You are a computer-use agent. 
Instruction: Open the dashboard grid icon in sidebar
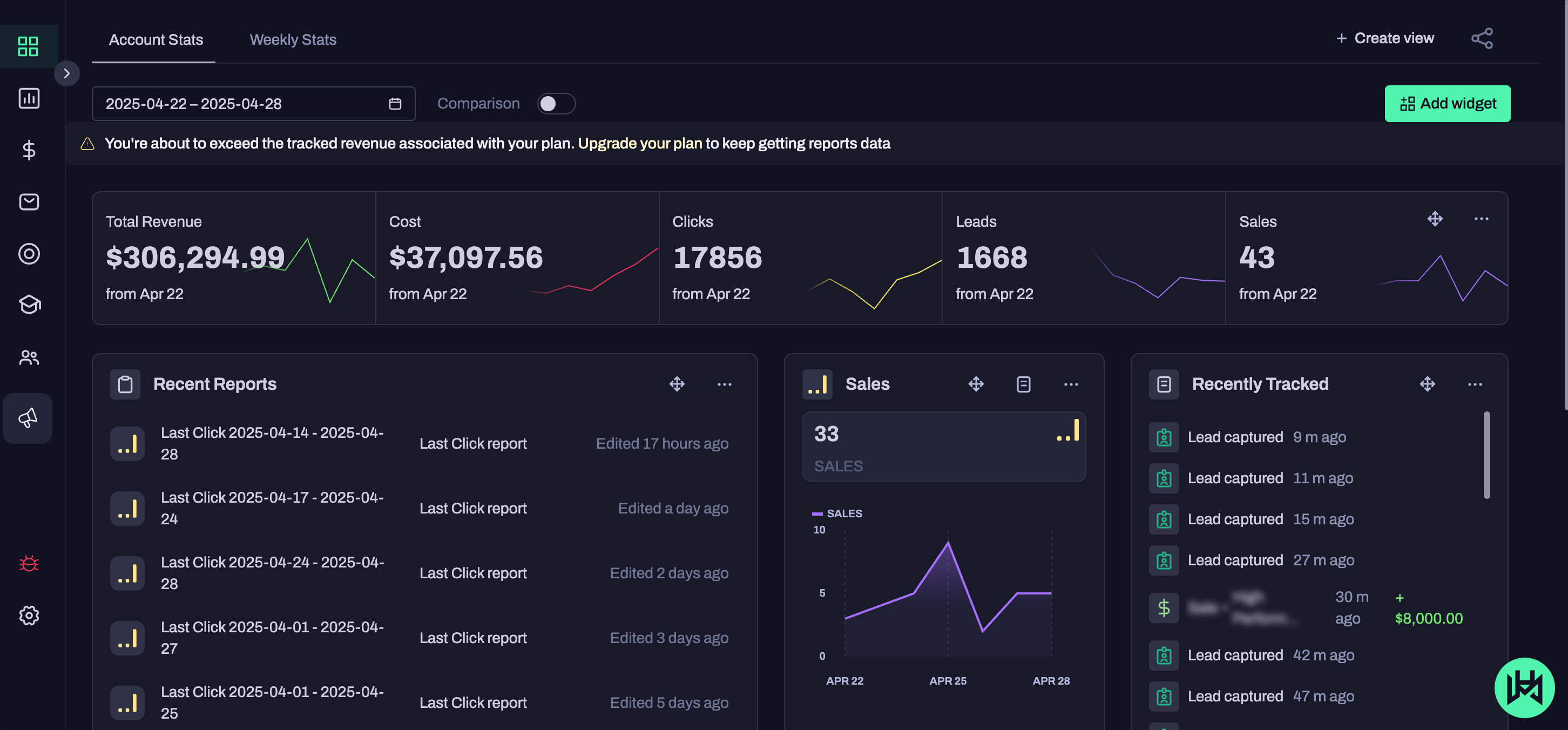[x=28, y=46]
